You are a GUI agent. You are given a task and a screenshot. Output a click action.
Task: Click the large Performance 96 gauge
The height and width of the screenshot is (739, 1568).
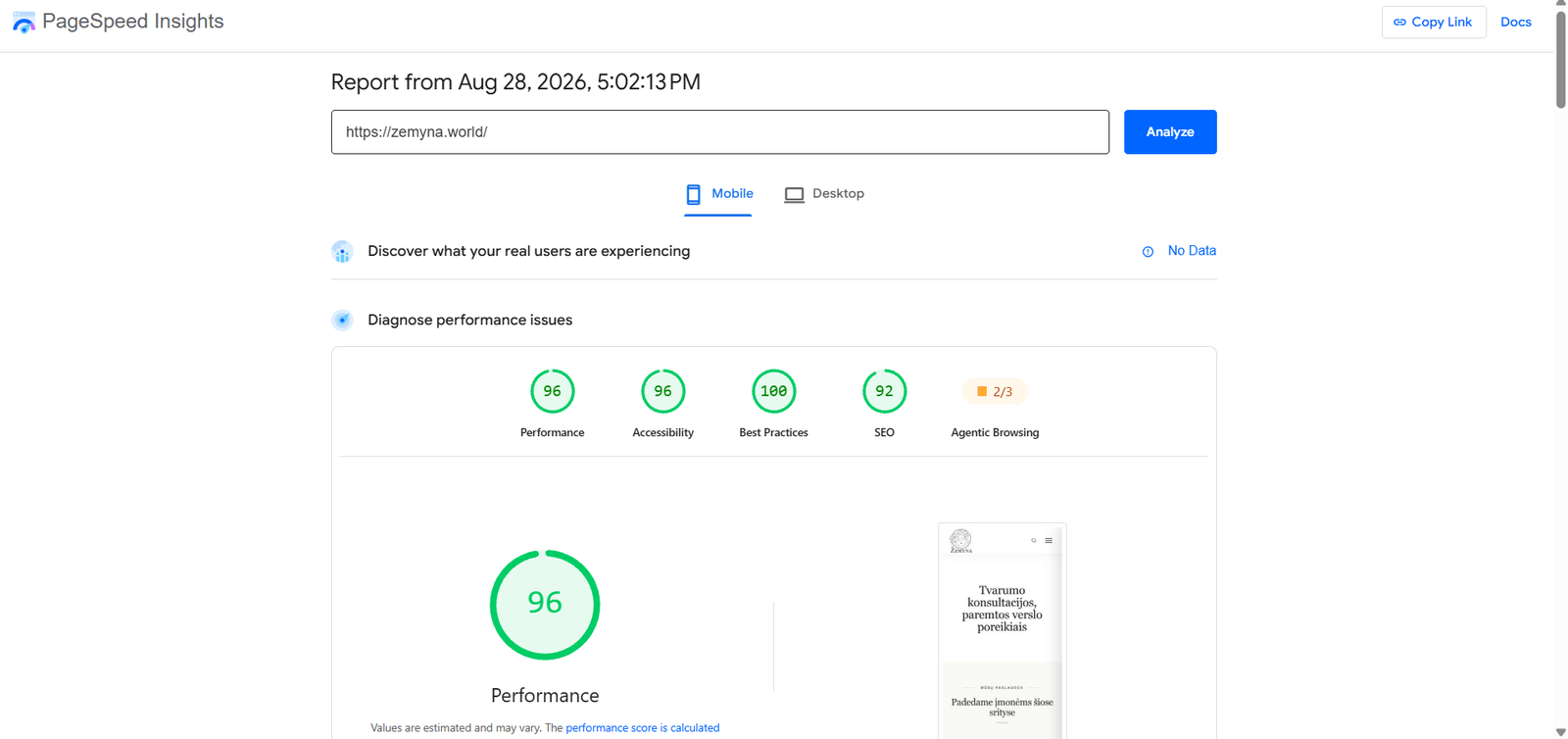coord(545,604)
